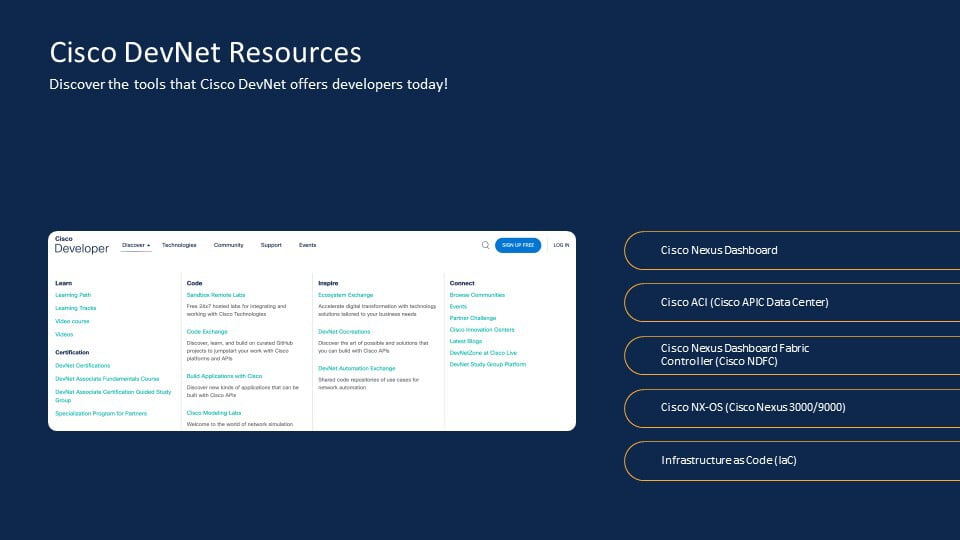Select the Cisco Nexus Dashboard pill
Screen dimensions: 960x540
tap(792, 250)
